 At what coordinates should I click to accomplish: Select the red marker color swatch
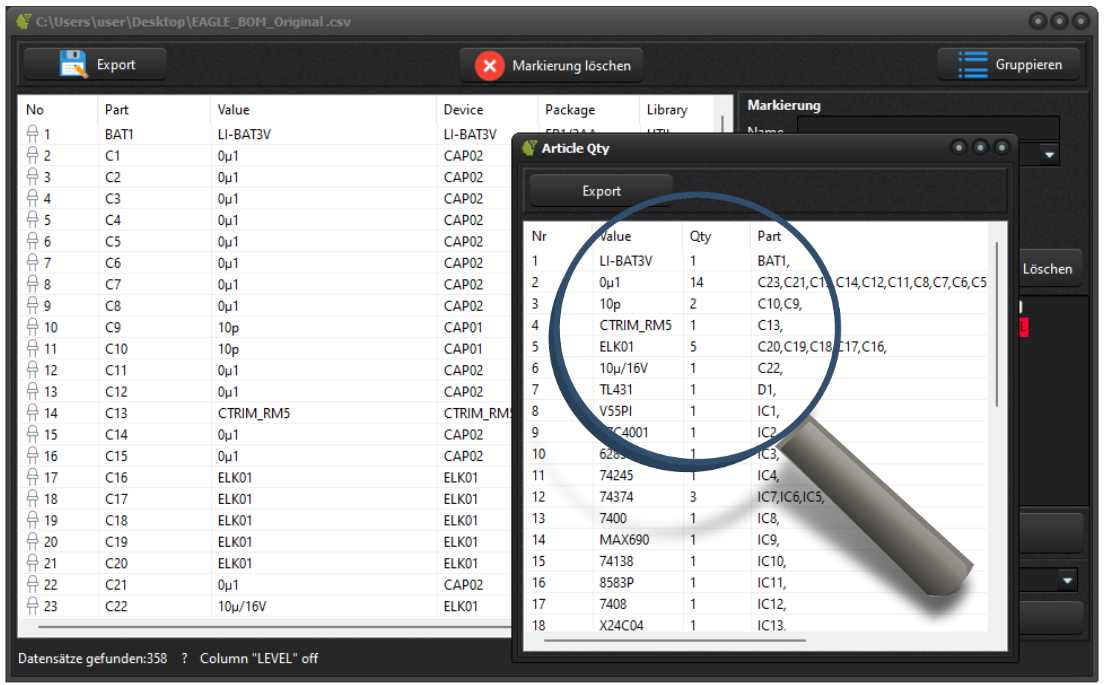pos(1023,327)
